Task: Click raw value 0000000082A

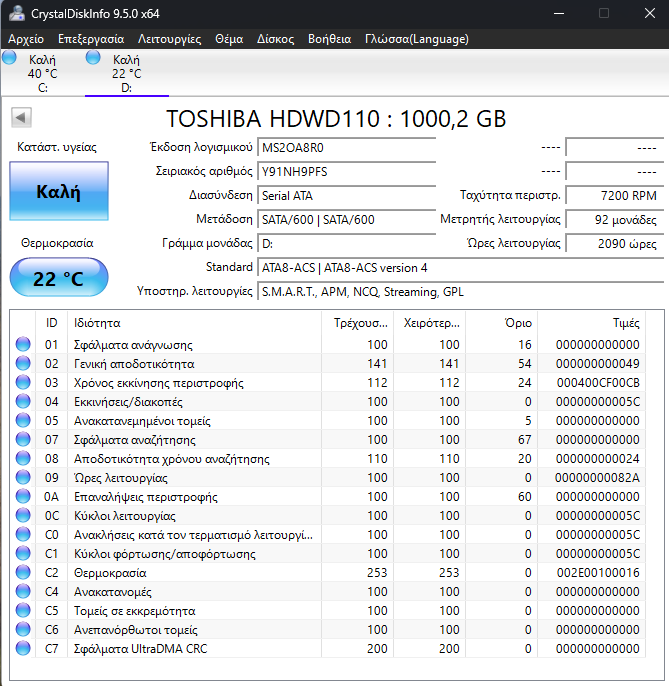Action: coord(597,478)
